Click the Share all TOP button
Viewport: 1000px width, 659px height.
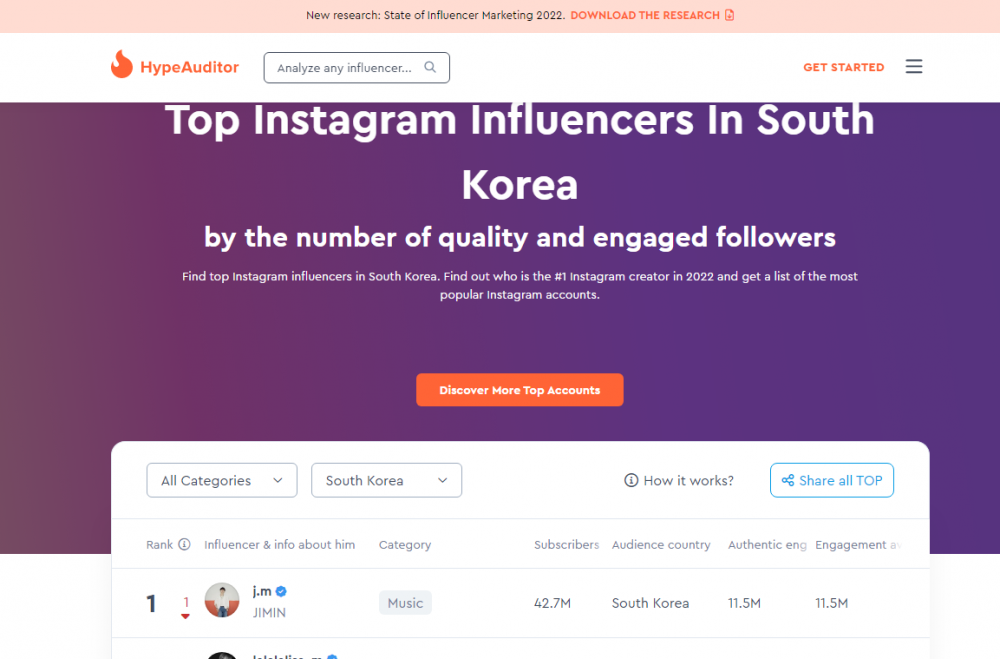point(832,480)
